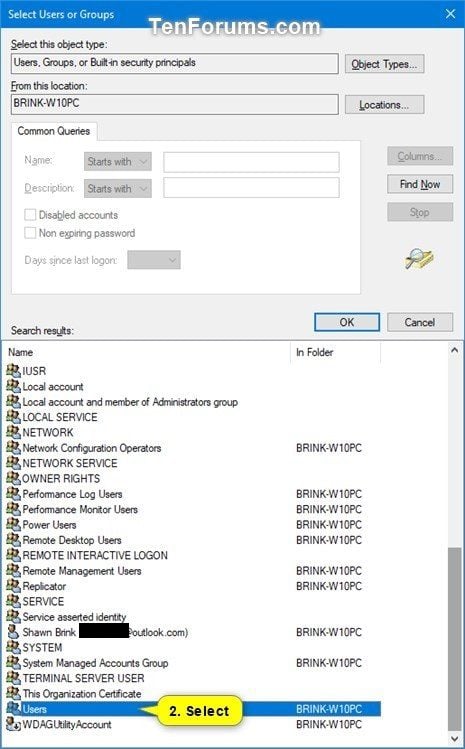Open Days since last logon dropdown
465x749 pixels.
pyautogui.click(x=154, y=260)
